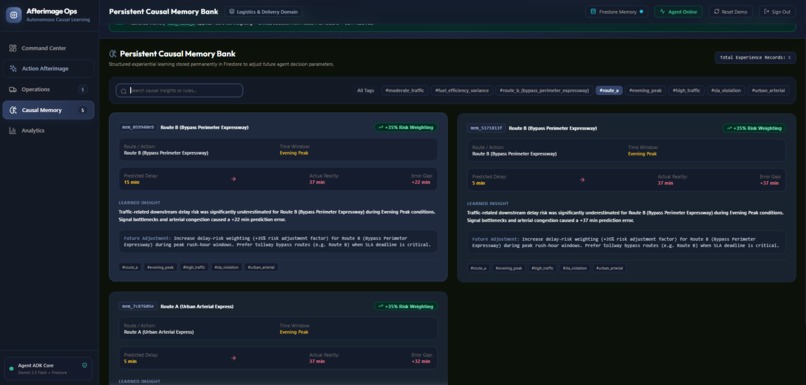The height and width of the screenshot is (385, 806).
Task: Click Evening Peak in mem_5171813f card
Action: click(643, 154)
